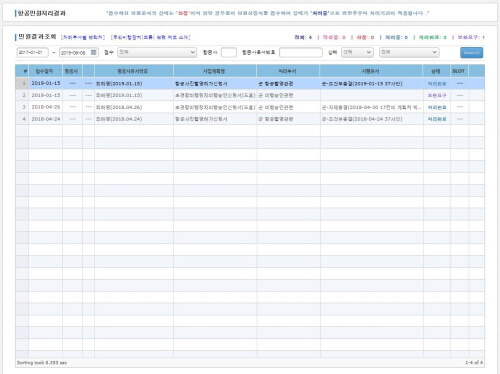500x374 pixels.
Task: Click row number 1 cell
Action: tap(22, 83)
